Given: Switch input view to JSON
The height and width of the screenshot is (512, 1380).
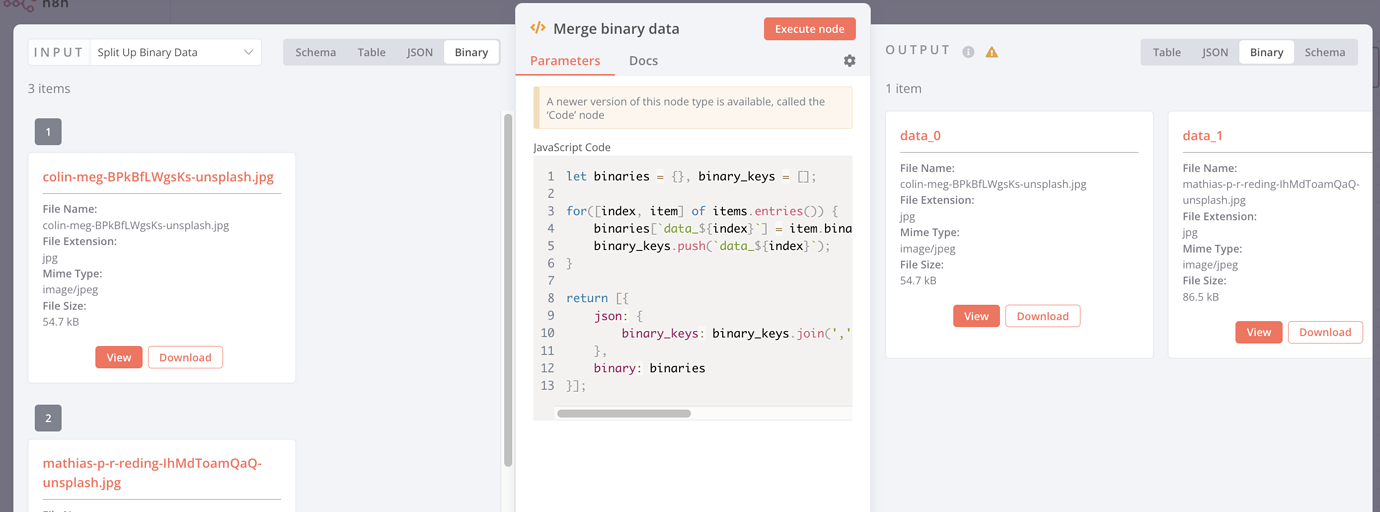Looking at the screenshot, I should pyautogui.click(x=420, y=52).
